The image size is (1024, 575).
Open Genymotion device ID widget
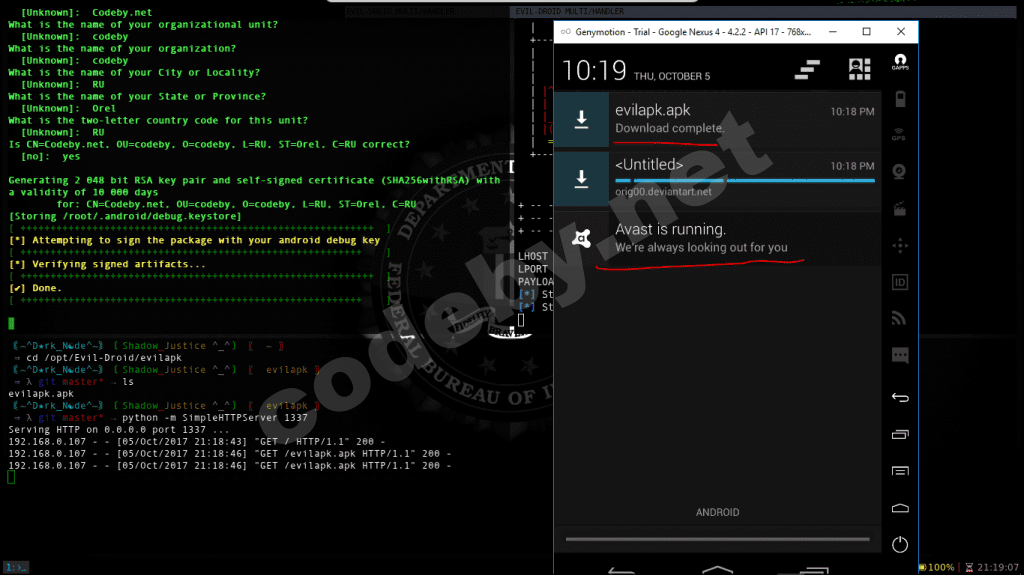900,282
